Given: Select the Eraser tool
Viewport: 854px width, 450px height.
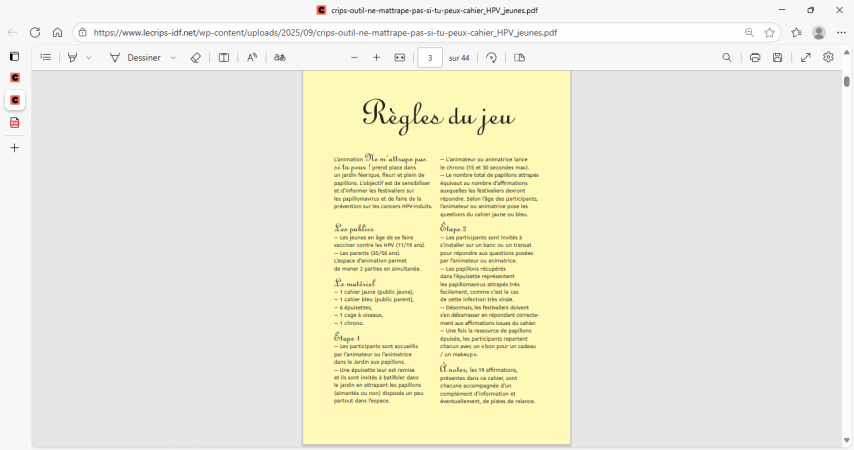Looking at the screenshot, I should click(195, 58).
